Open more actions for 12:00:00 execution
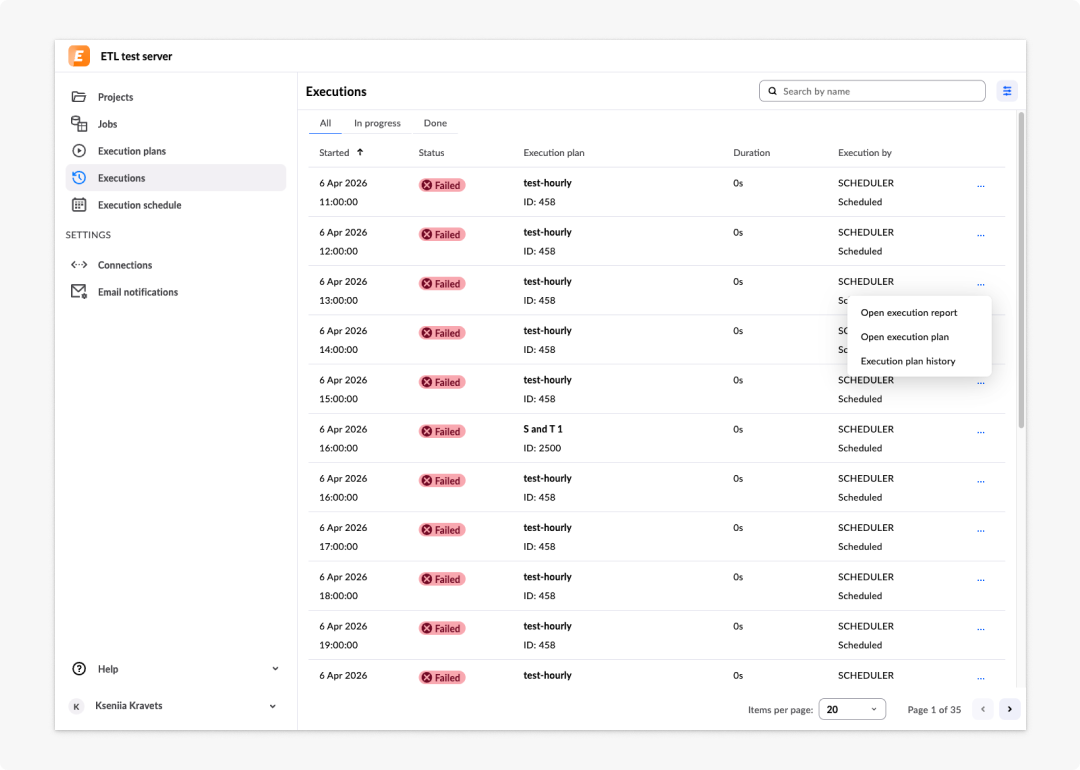The height and width of the screenshot is (770, 1080). pos(981,236)
